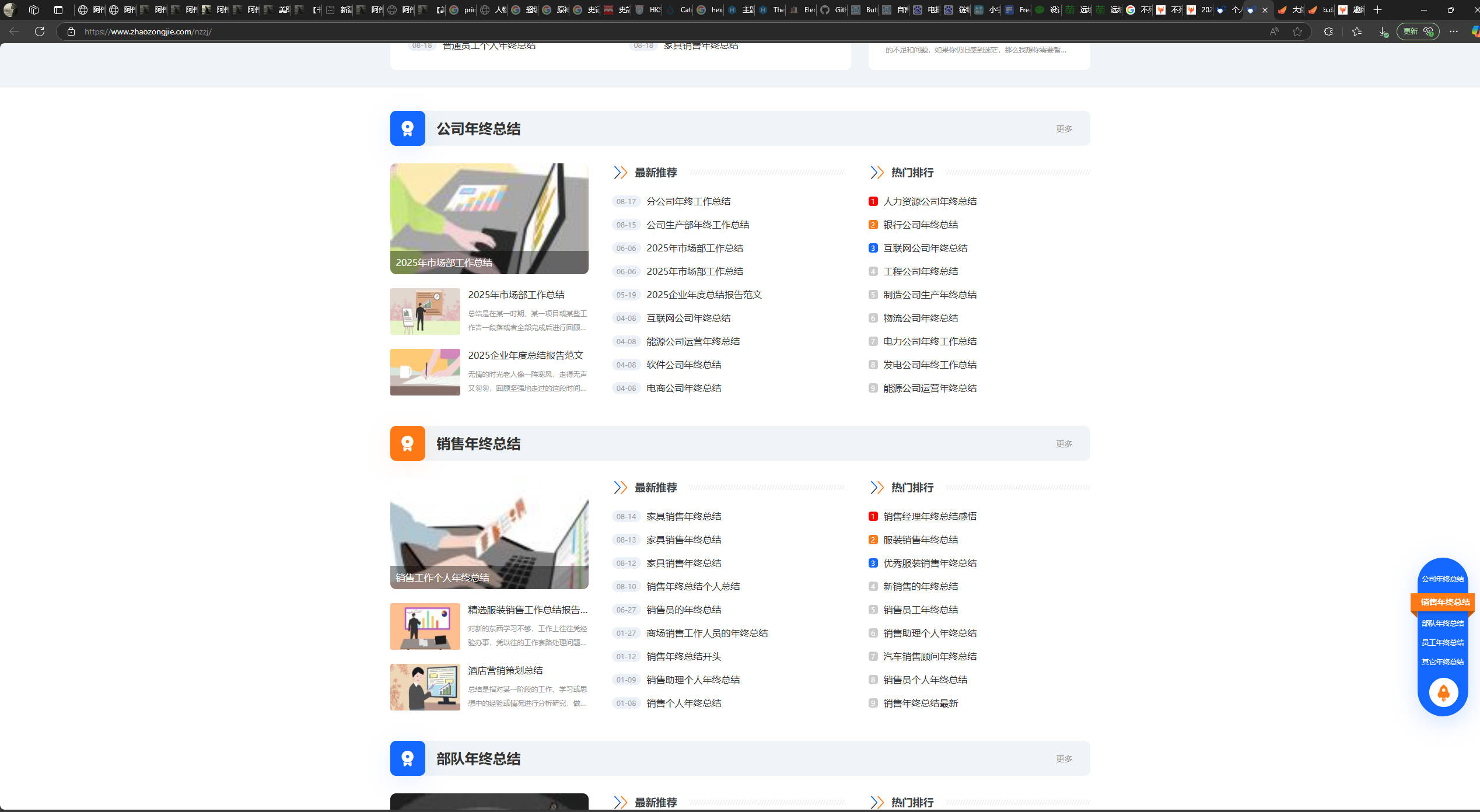Click the favorite star icon in address bar

(1297, 32)
